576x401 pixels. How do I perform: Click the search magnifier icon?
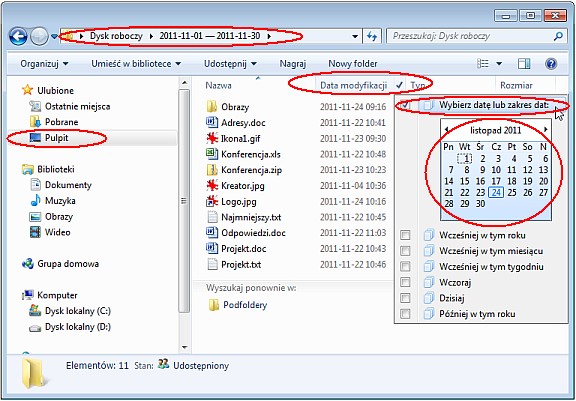558,36
